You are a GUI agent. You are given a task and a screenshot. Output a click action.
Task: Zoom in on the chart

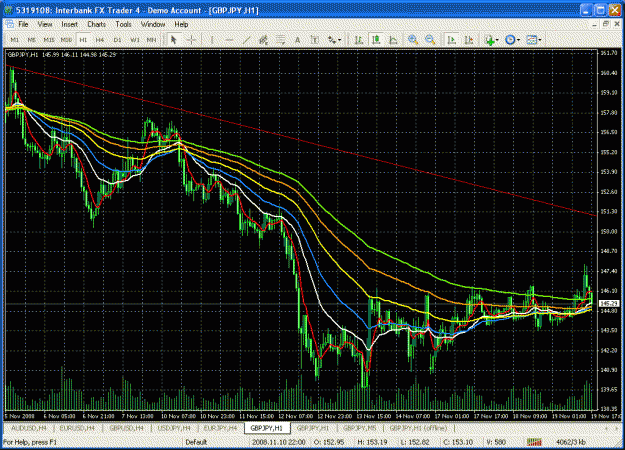pos(413,40)
